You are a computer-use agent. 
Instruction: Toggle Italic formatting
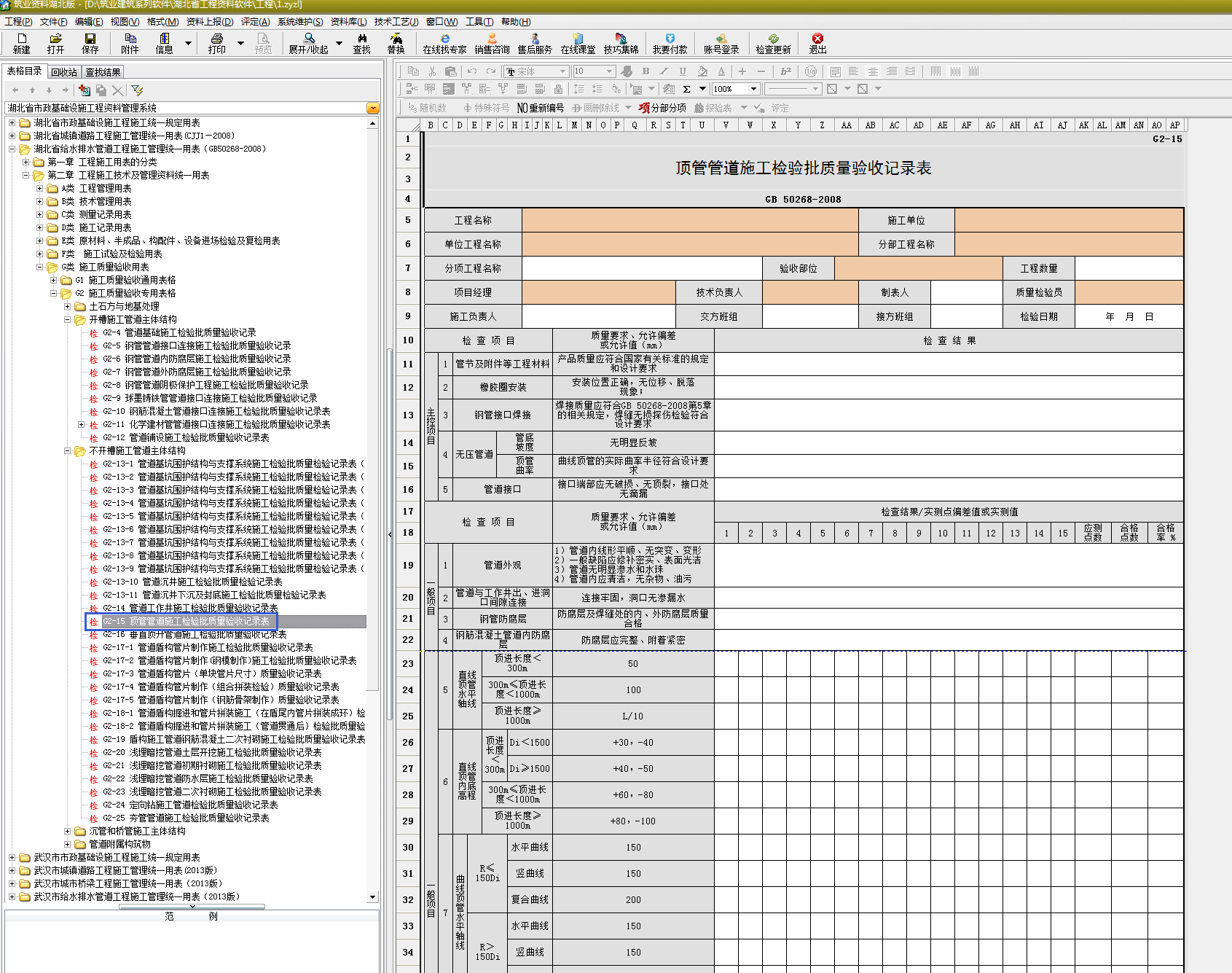(x=664, y=71)
